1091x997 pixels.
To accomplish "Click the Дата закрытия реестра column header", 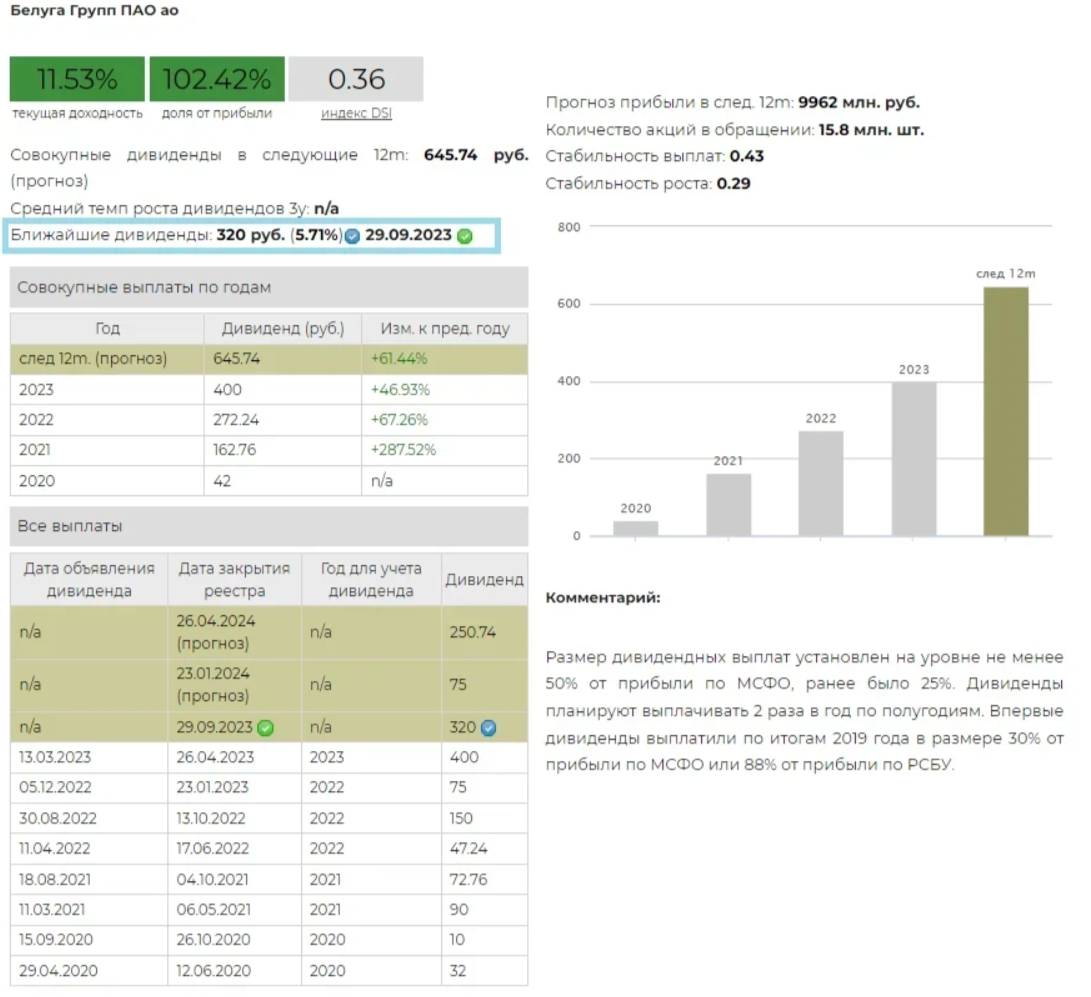I will click(234, 579).
